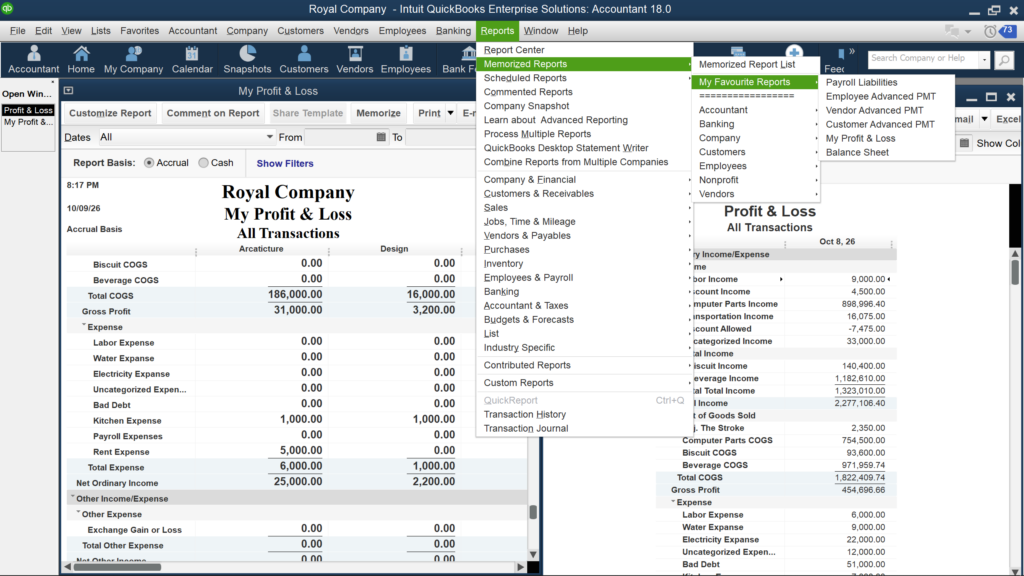Click the Show Filters link
This screenshot has height=576, width=1024.
pyautogui.click(x=285, y=163)
